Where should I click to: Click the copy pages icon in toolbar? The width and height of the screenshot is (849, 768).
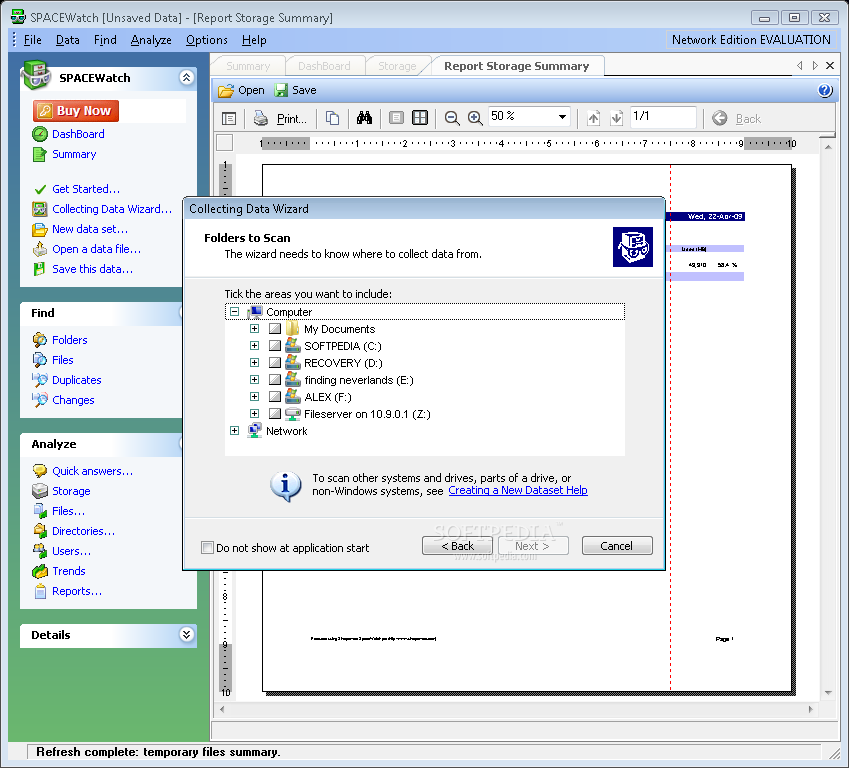[332, 118]
